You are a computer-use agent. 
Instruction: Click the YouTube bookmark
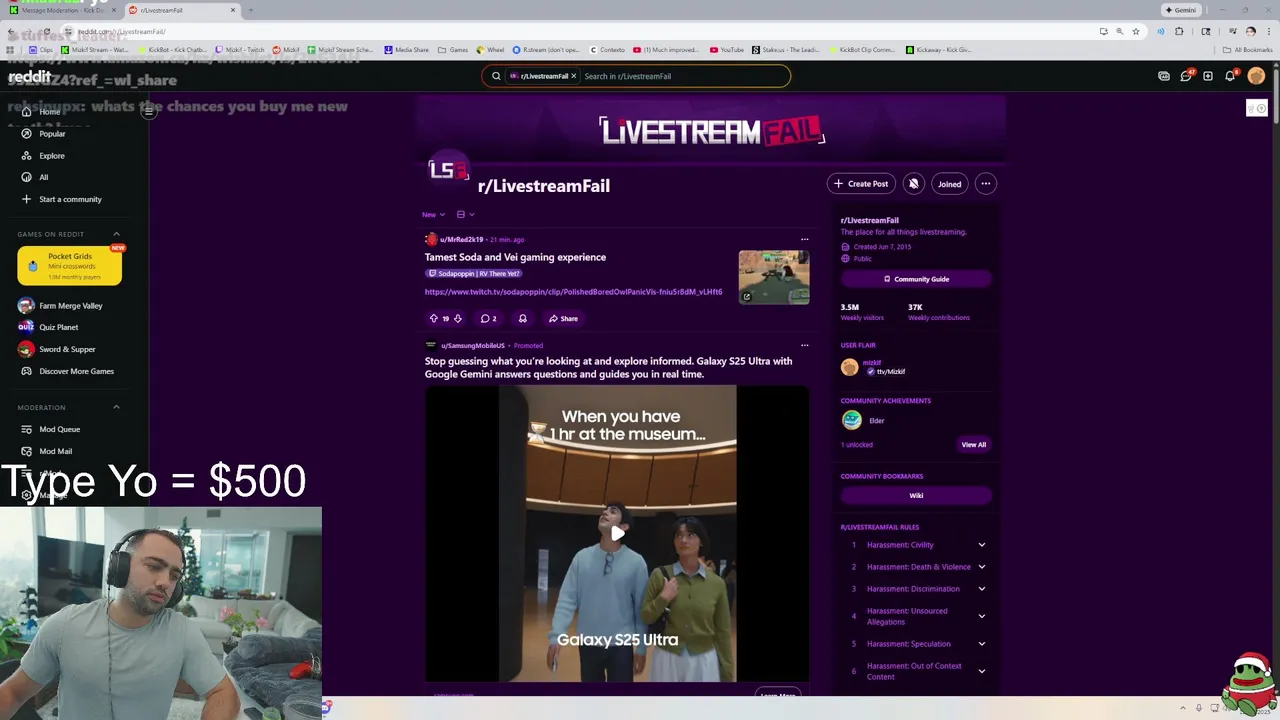pos(727,50)
